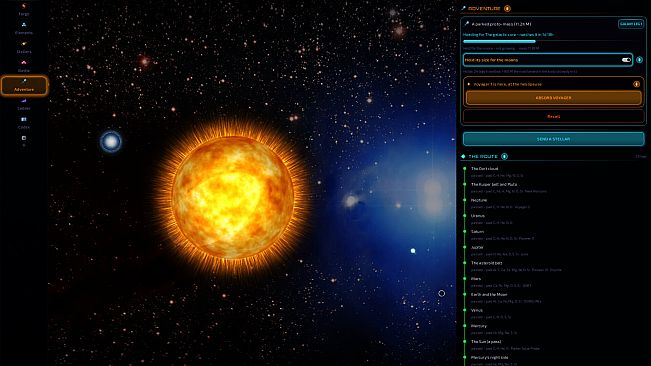
Task: Open the Ladder section in the sidebar
Action: tap(24, 104)
